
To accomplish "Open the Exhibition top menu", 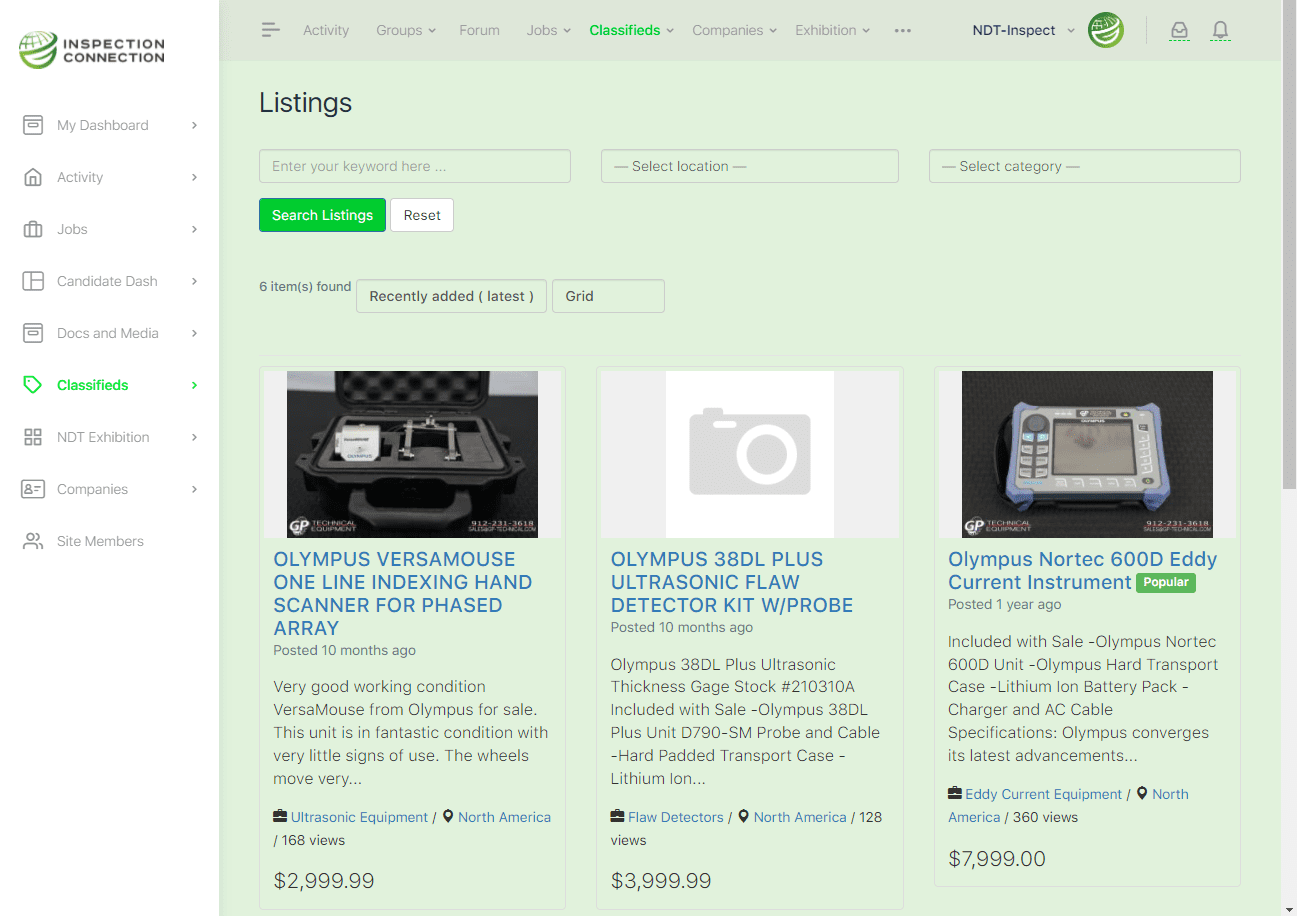I will (833, 30).
